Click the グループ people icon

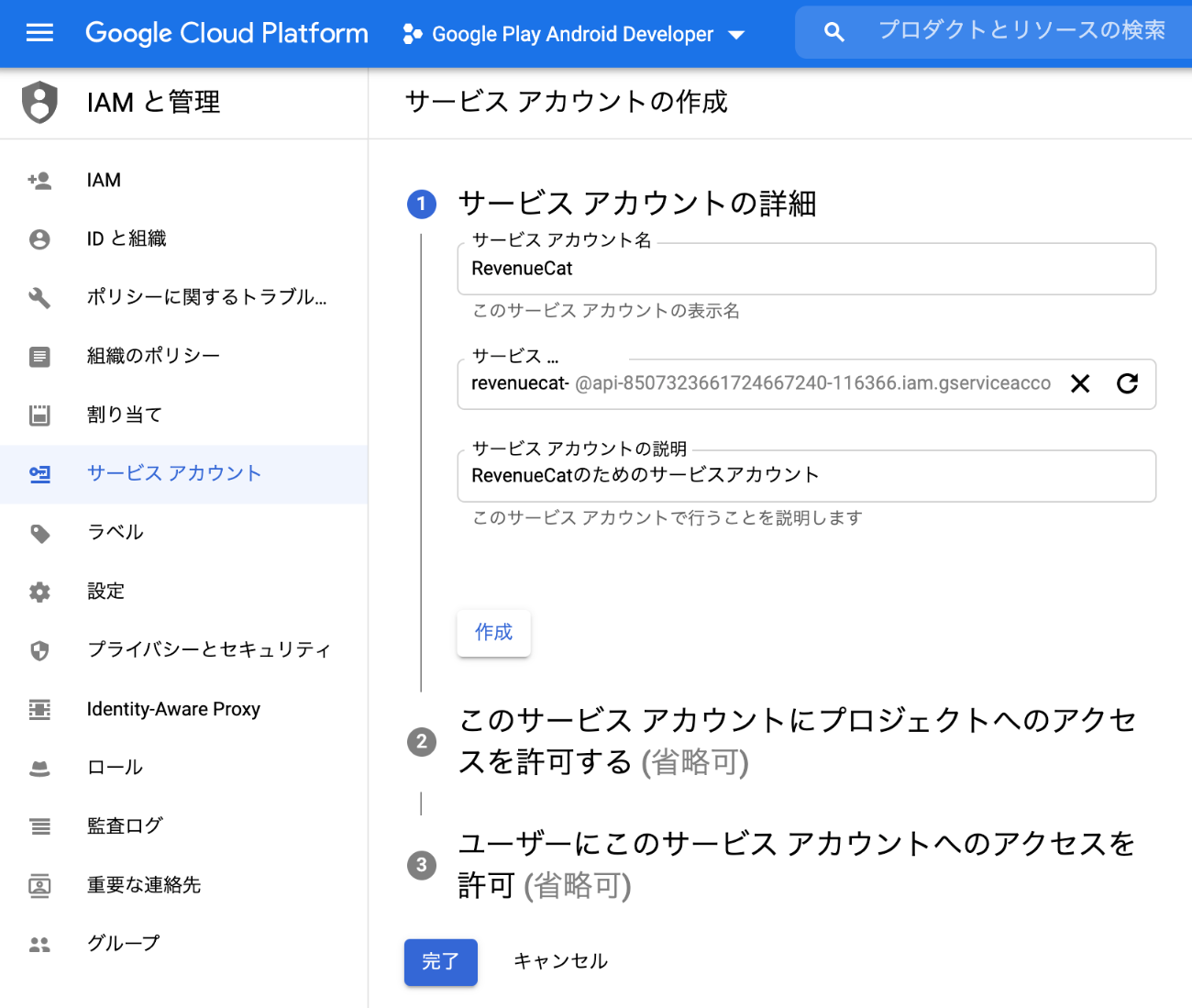click(x=39, y=944)
